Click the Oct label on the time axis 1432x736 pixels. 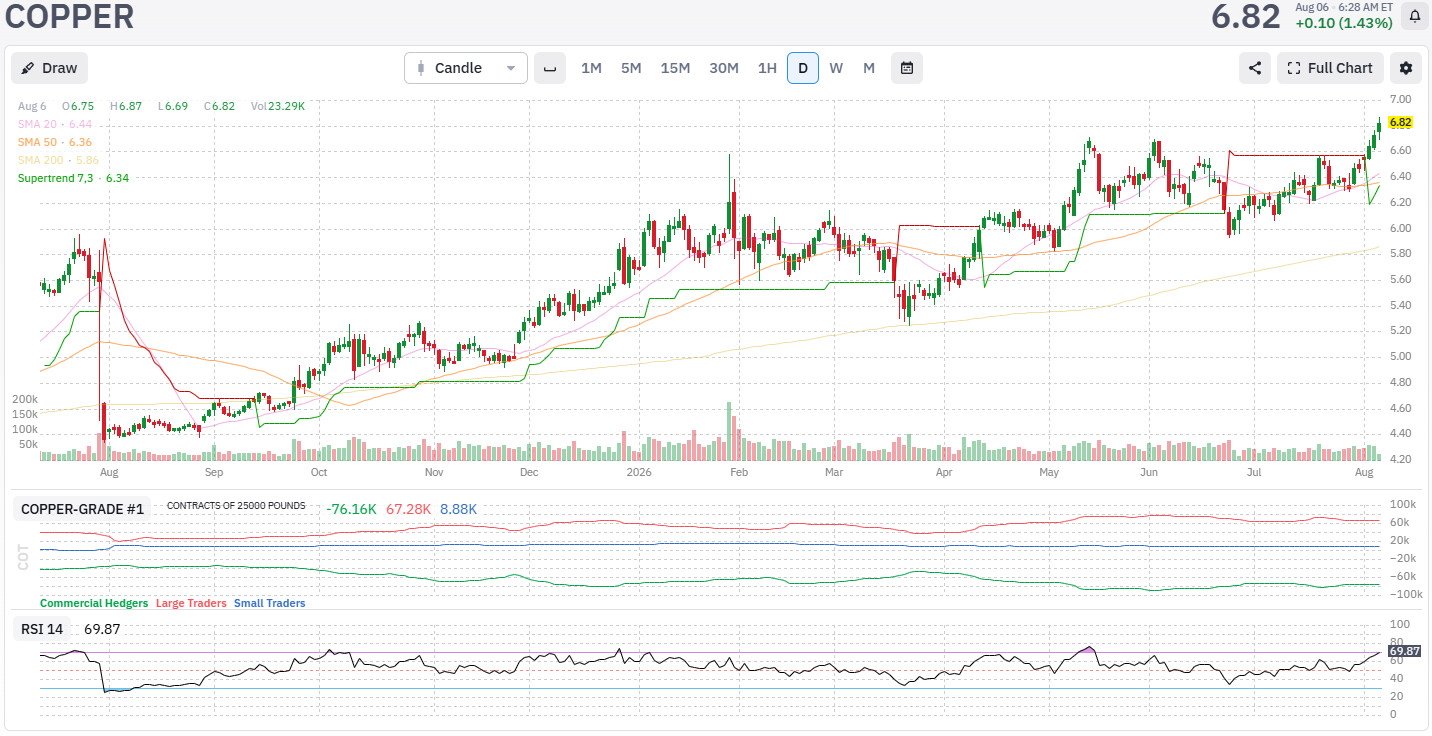[x=319, y=470]
